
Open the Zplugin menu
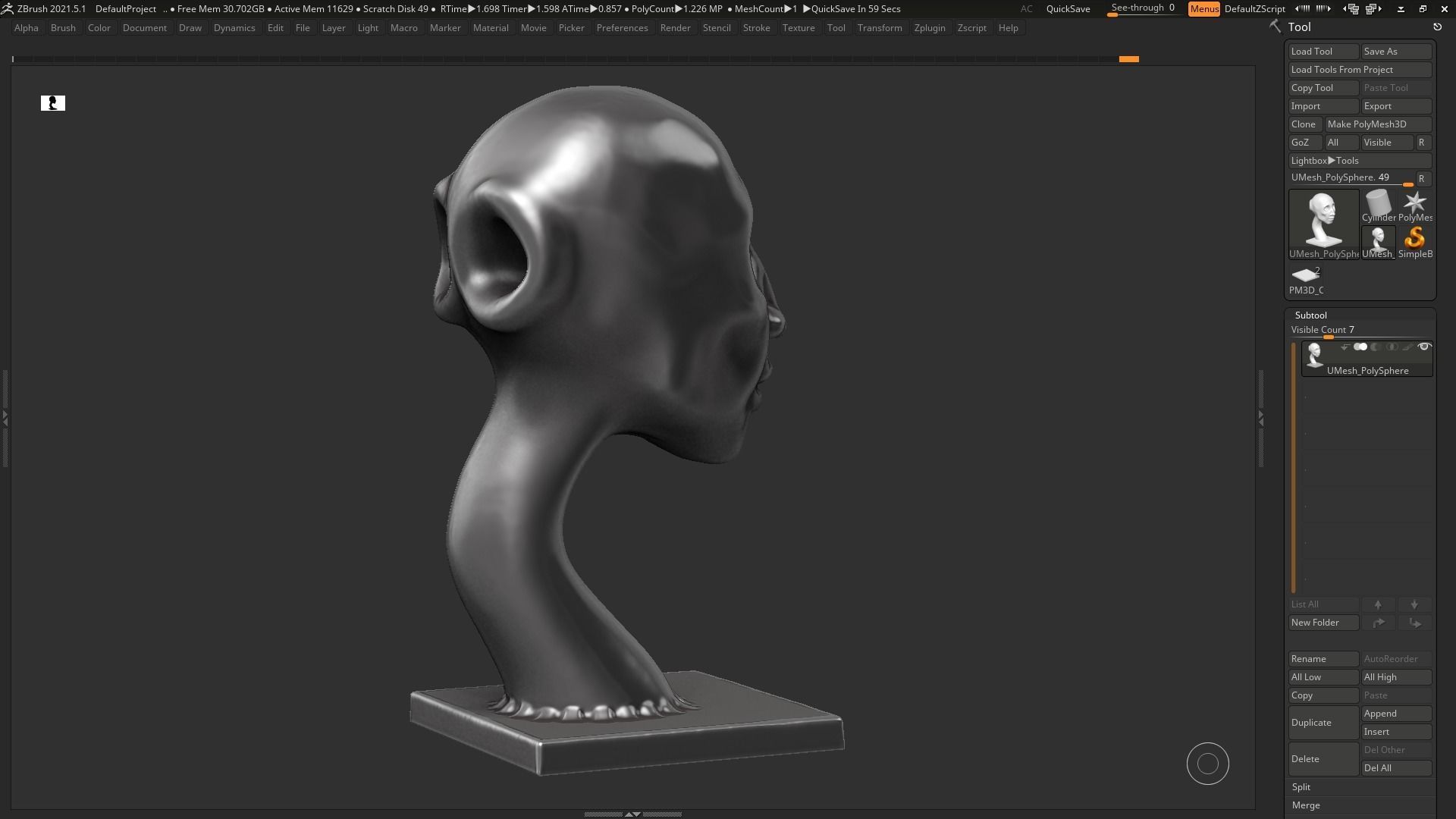pyautogui.click(x=930, y=28)
